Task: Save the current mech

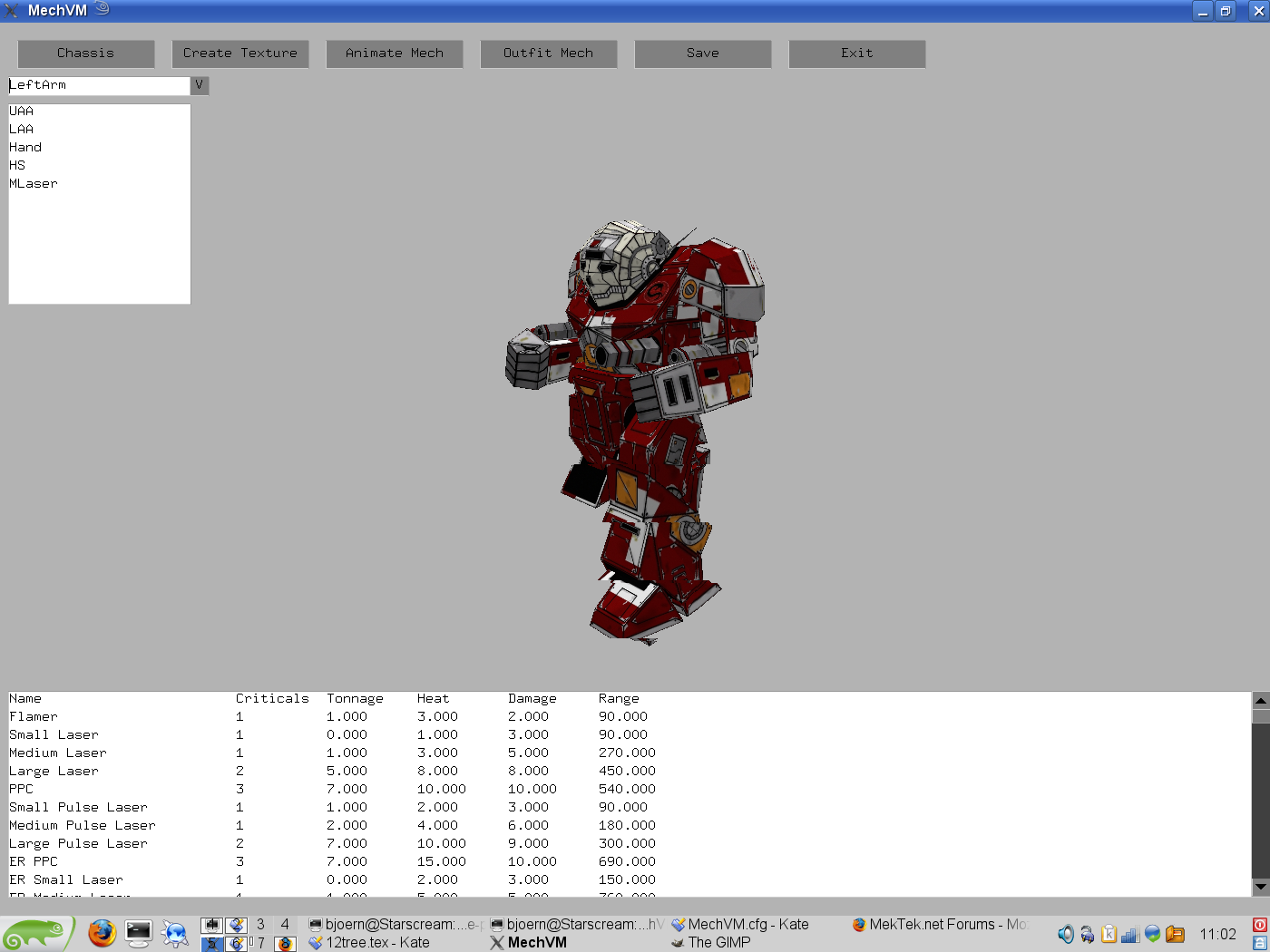Action: point(702,53)
